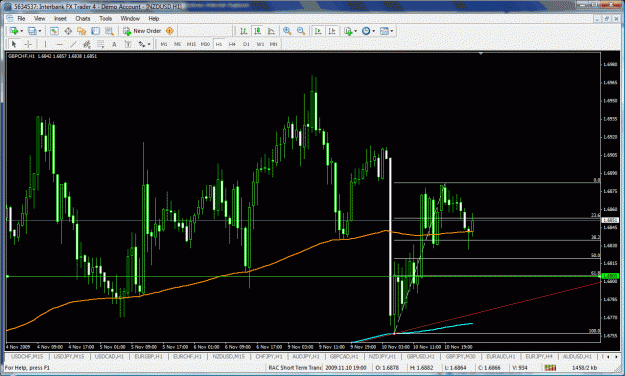The height and width of the screenshot is (376, 625).
Task: Toggle the Terminal window icon
Action: pos(95,31)
